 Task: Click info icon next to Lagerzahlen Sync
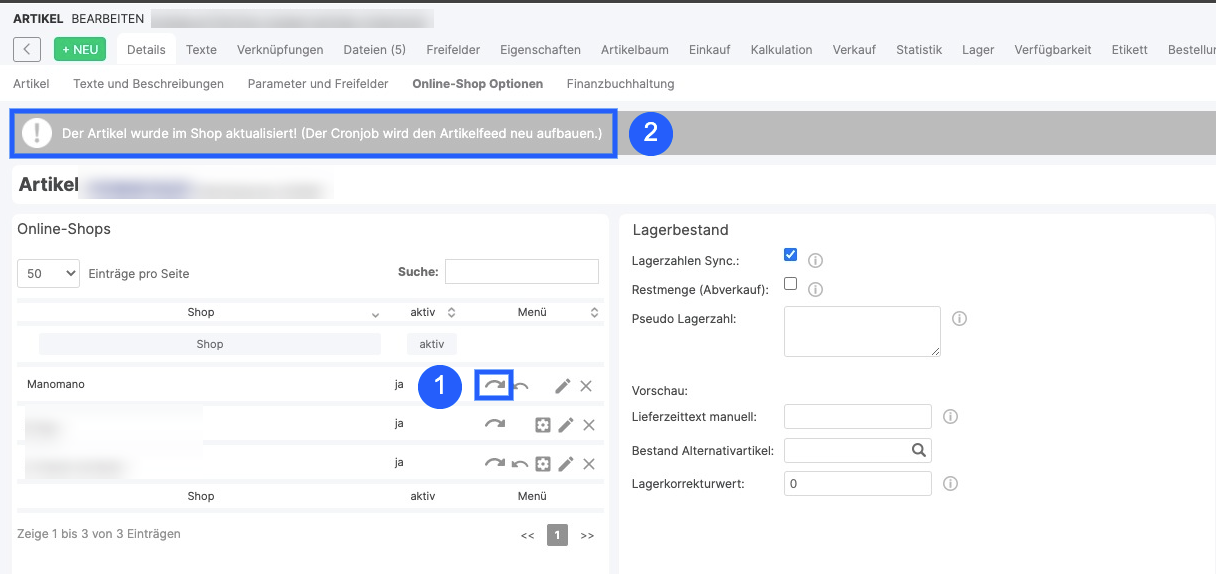pos(815,260)
